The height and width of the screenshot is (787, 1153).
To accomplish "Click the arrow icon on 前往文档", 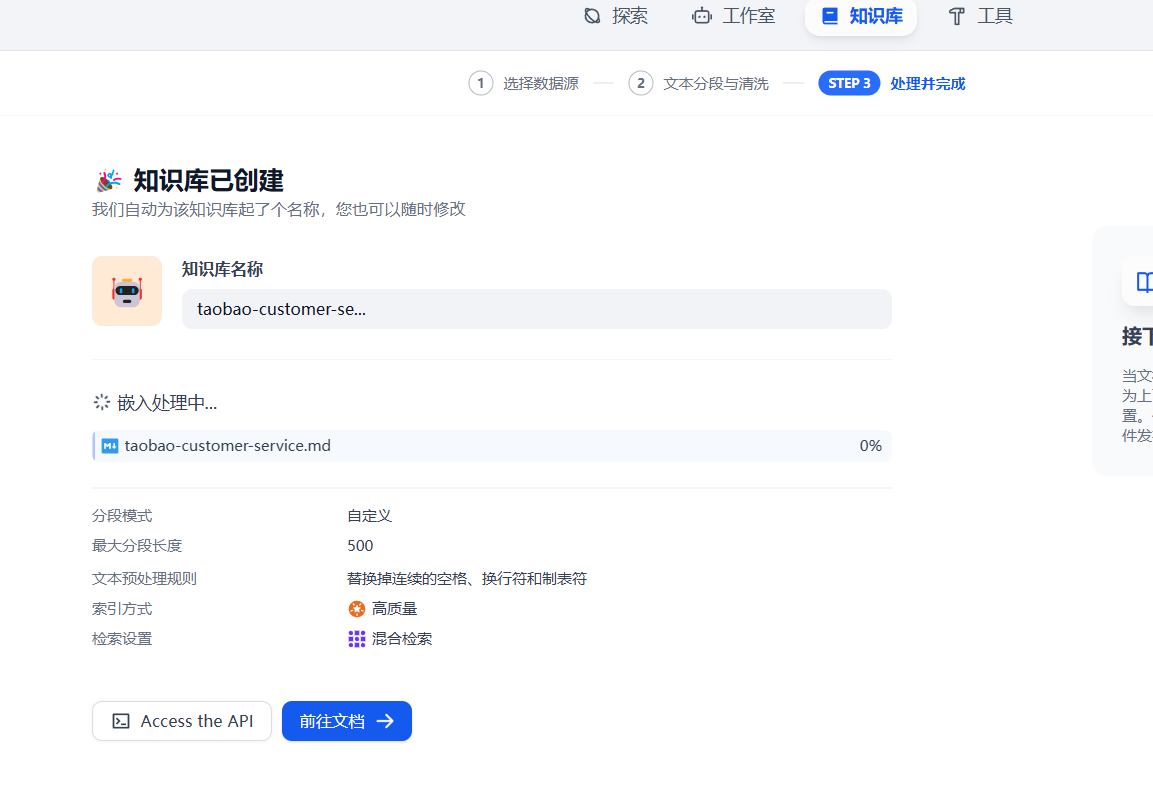I will tap(385, 722).
